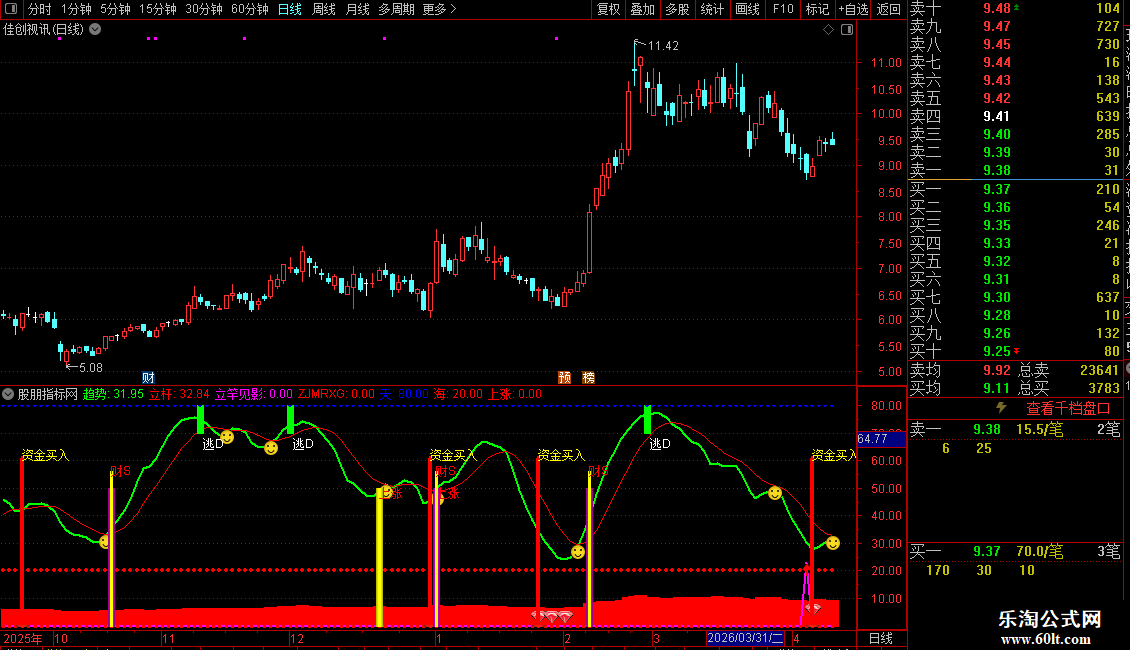Expand the 更多 timeframe list

tap(440, 9)
